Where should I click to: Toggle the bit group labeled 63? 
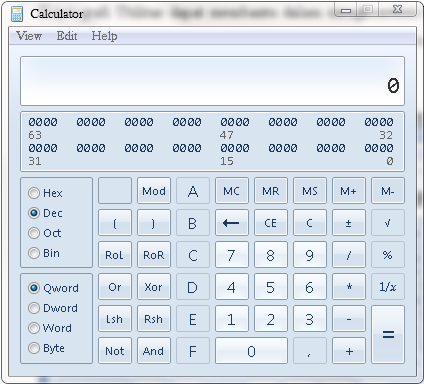click(x=43, y=122)
